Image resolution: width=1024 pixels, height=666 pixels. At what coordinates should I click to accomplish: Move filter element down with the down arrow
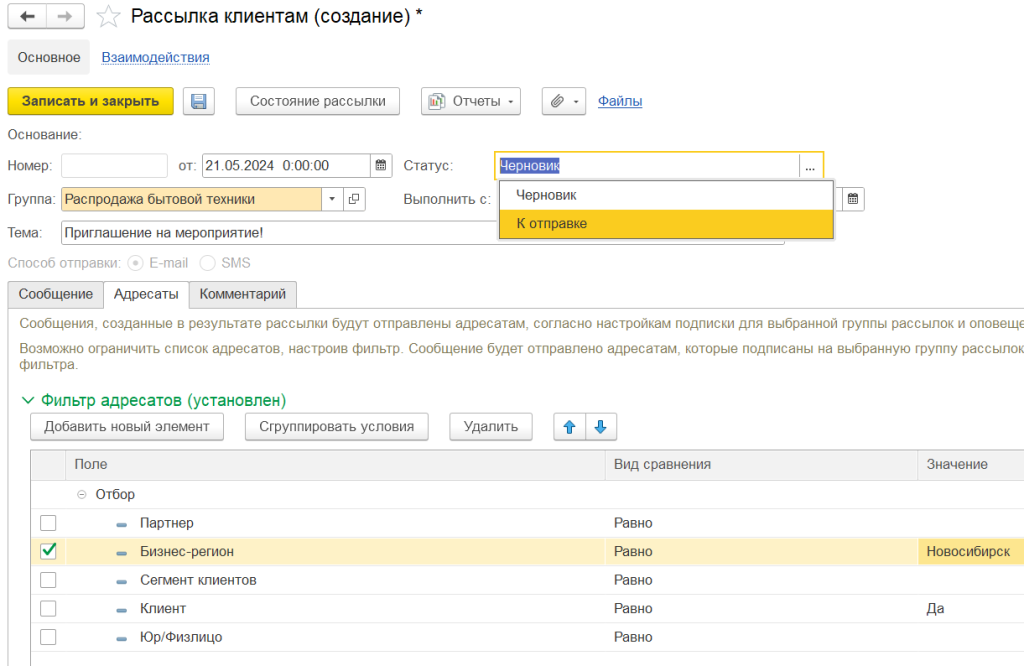(600, 427)
